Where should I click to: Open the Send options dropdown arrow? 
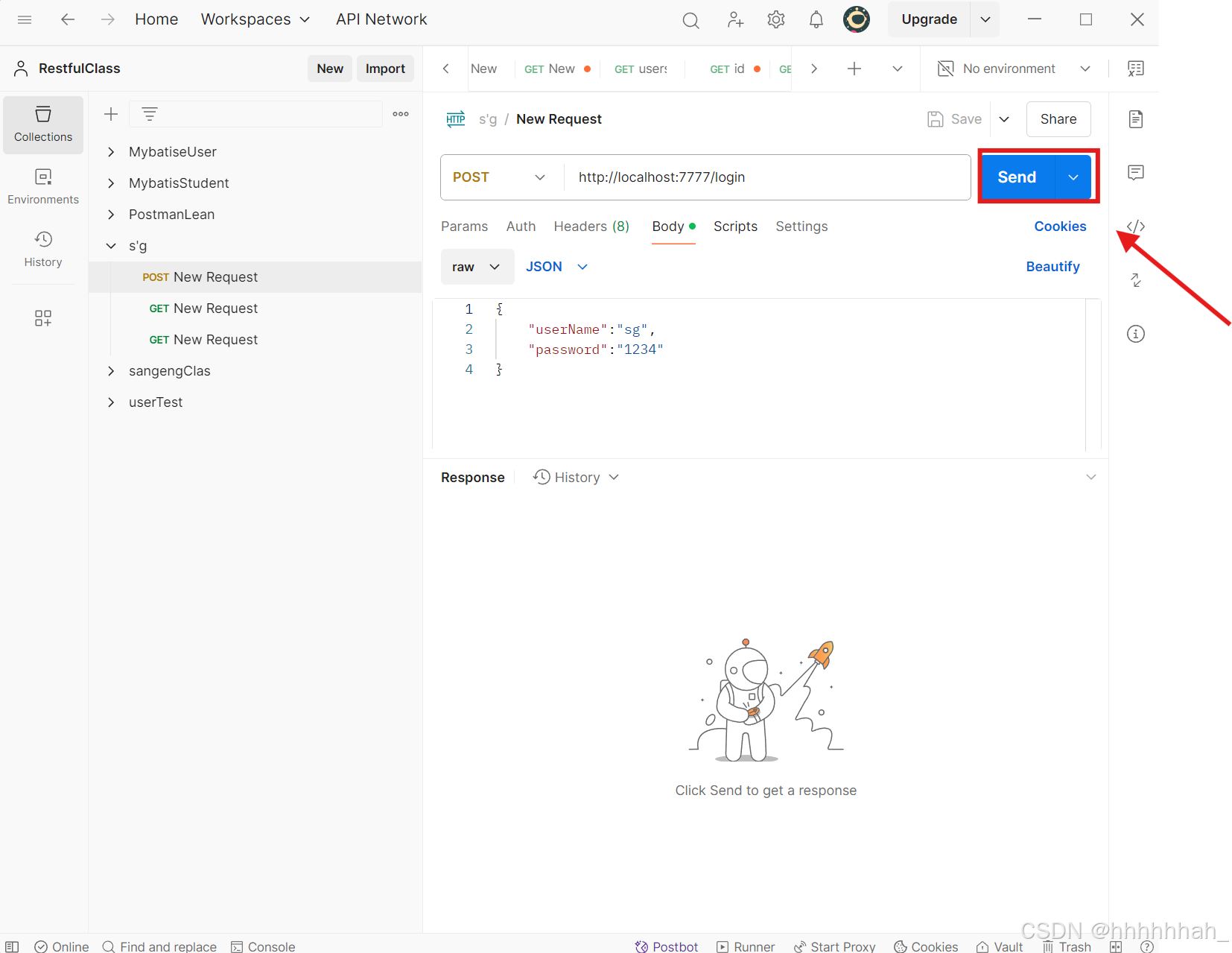1073,177
